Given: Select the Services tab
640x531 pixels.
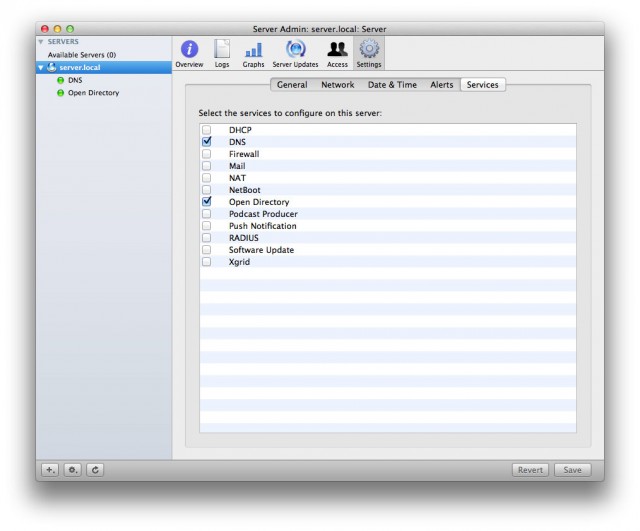Looking at the screenshot, I should 482,84.
